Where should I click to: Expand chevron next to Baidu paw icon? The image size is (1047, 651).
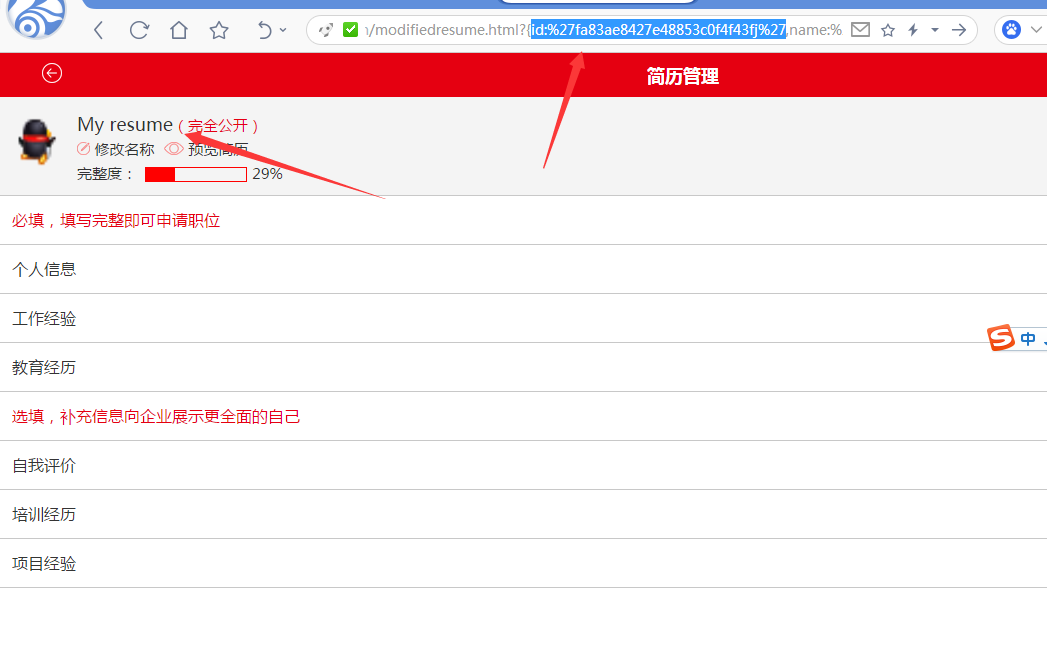(x=1036, y=30)
